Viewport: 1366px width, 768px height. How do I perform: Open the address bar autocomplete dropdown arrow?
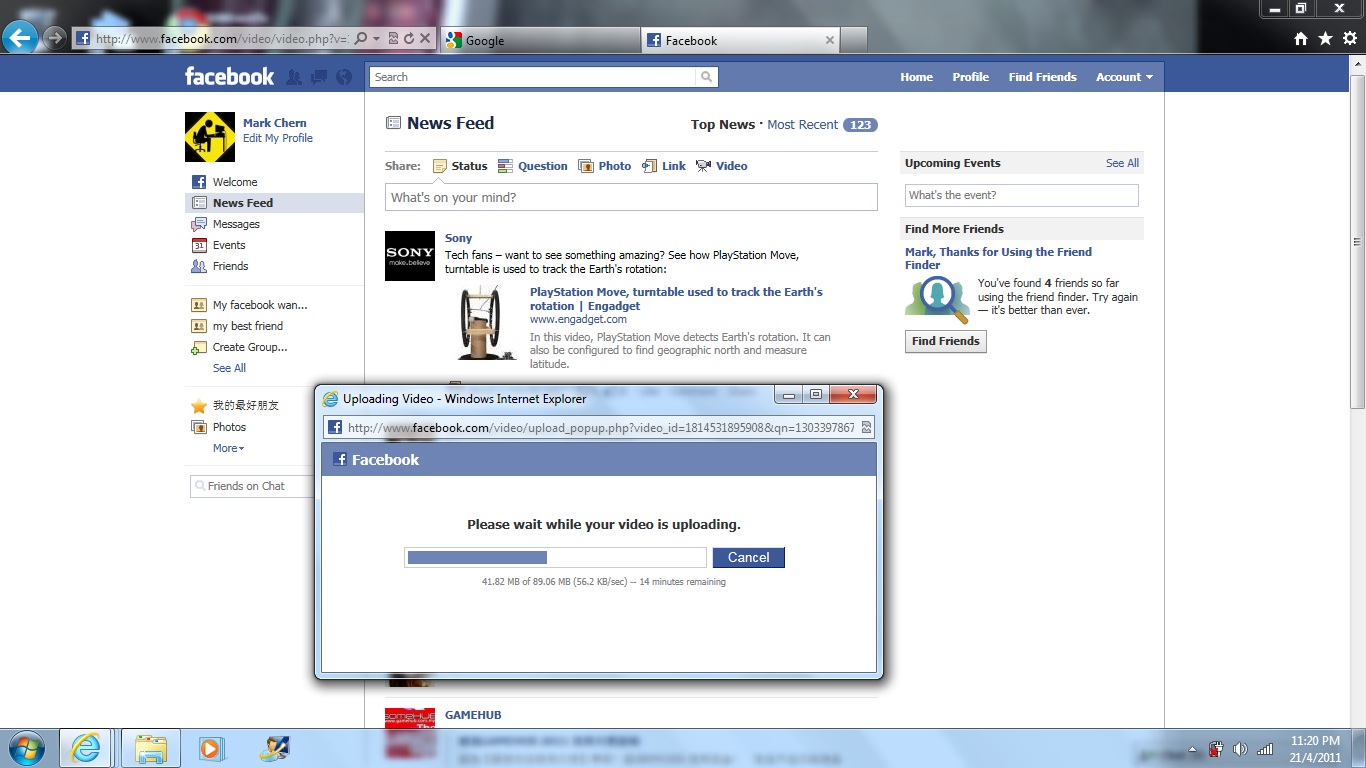376,39
